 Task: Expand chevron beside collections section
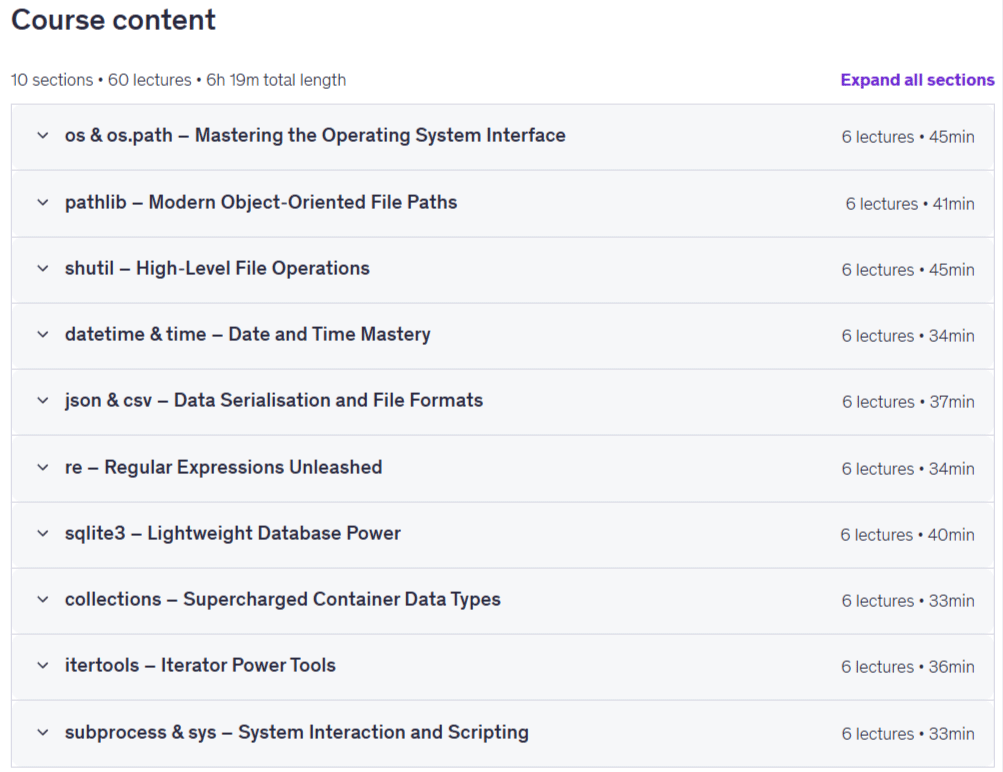click(43, 600)
